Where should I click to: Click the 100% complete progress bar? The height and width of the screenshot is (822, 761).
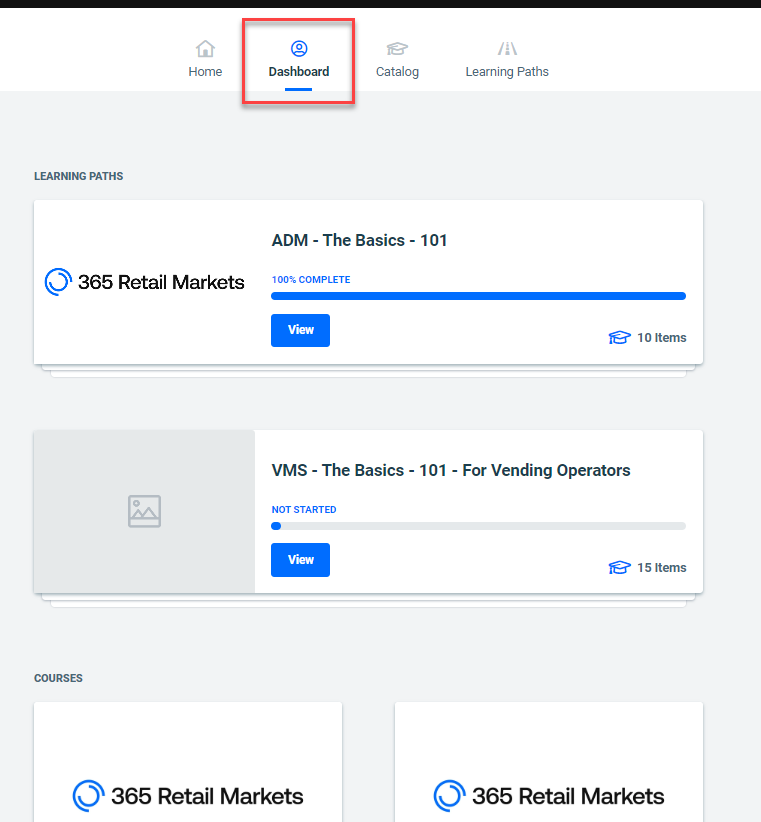coord(479,296)
